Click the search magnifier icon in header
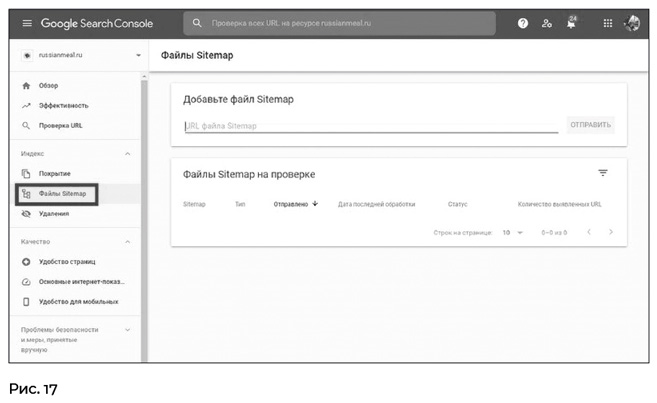This screenshot has width=657, height=403. [x=197, y=23]
